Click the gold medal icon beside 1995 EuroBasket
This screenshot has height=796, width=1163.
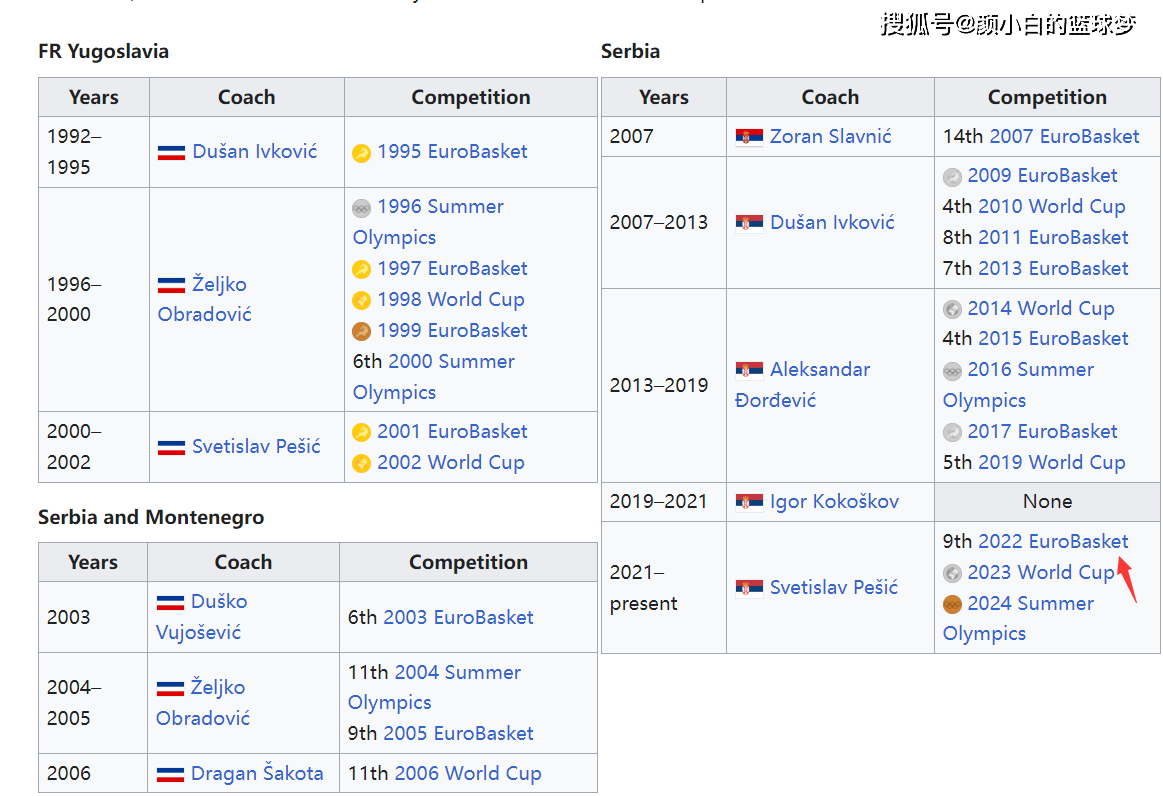(x=361, y=153)
